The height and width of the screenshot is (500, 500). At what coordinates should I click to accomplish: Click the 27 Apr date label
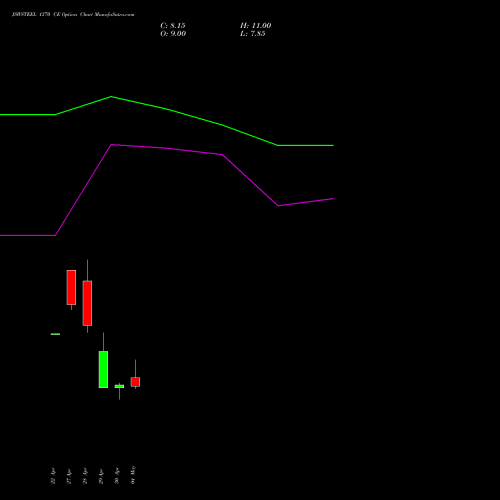pos(69,476)
